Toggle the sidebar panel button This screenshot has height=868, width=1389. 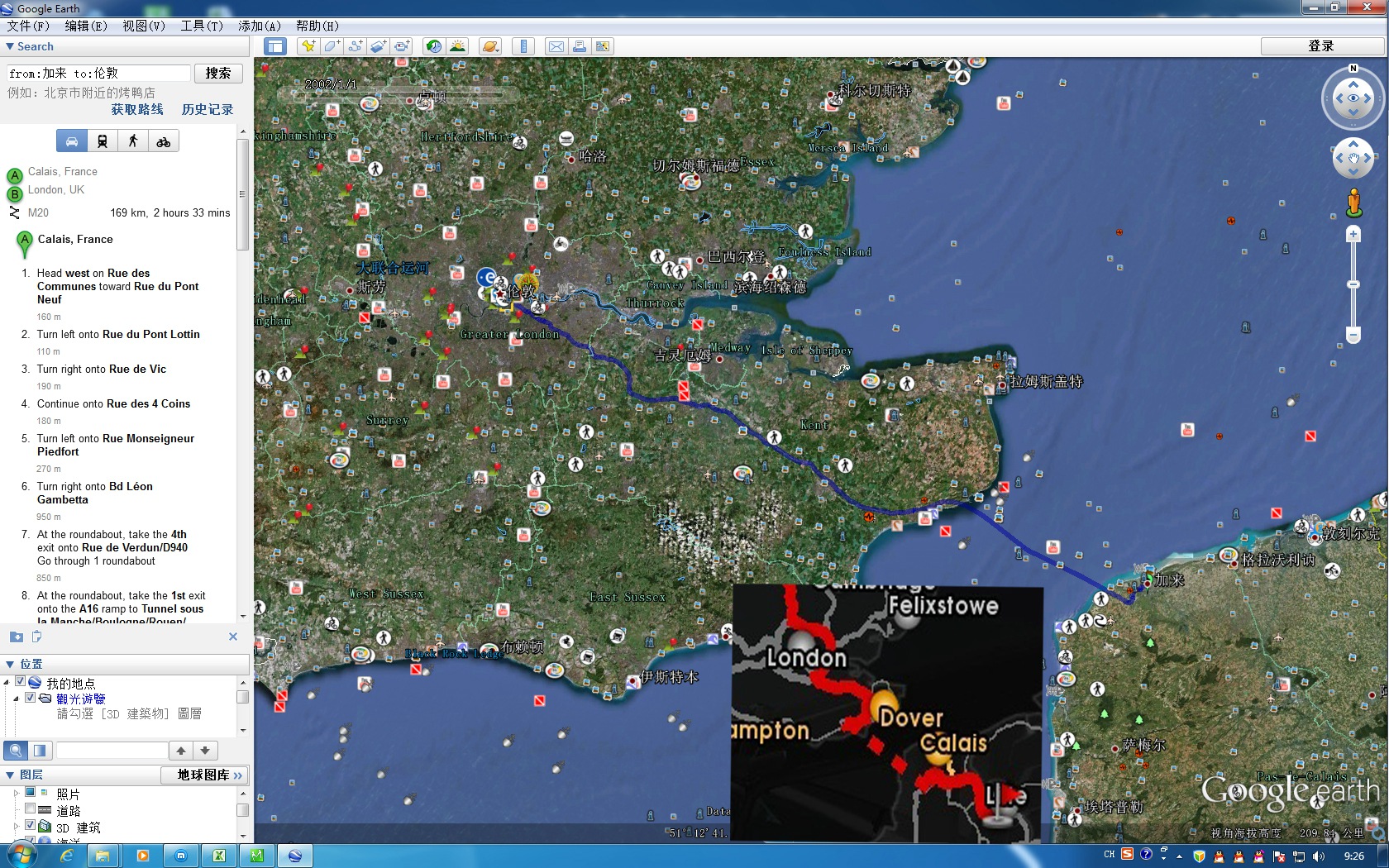pyautogui.click(x=275, y=46)
